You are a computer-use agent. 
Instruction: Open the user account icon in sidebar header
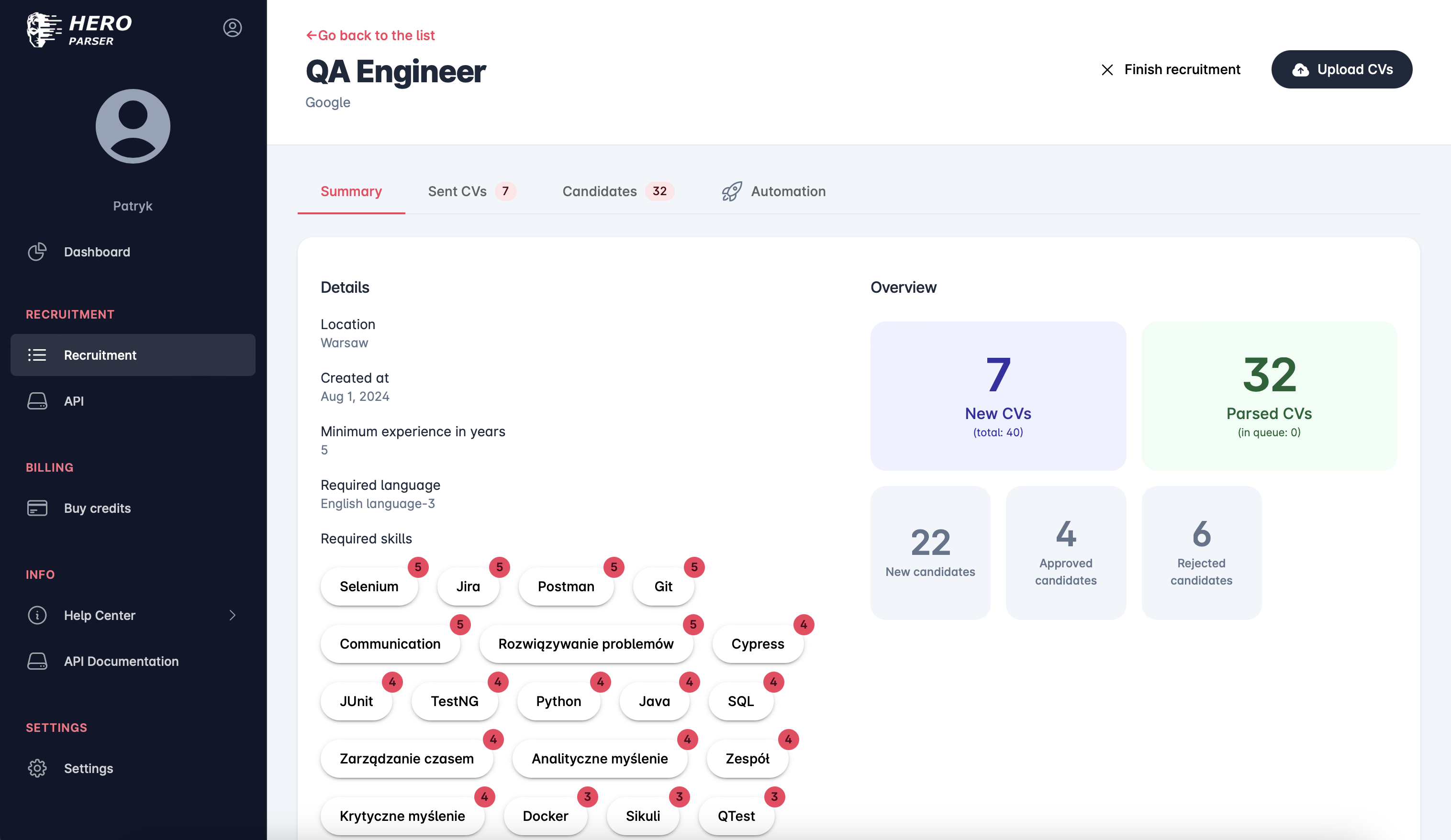pos(232,28)
